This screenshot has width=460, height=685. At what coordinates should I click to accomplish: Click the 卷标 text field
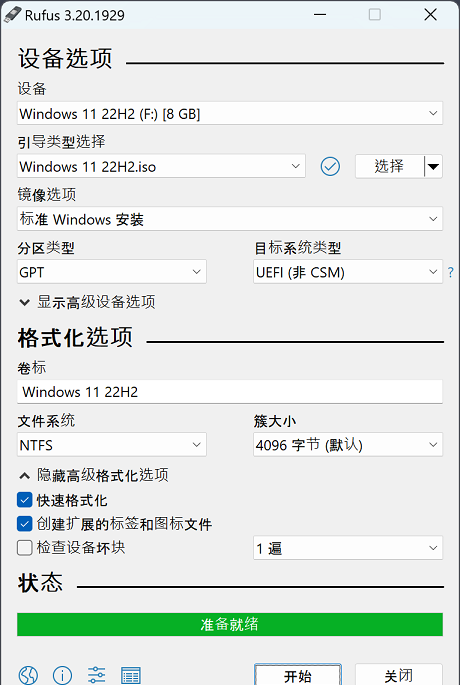click(x=230, y=391)
